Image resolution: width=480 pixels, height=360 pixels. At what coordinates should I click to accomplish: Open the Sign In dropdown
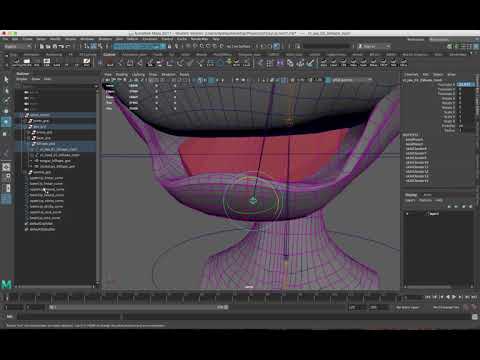pyautogui.click(x=373, y=46)
